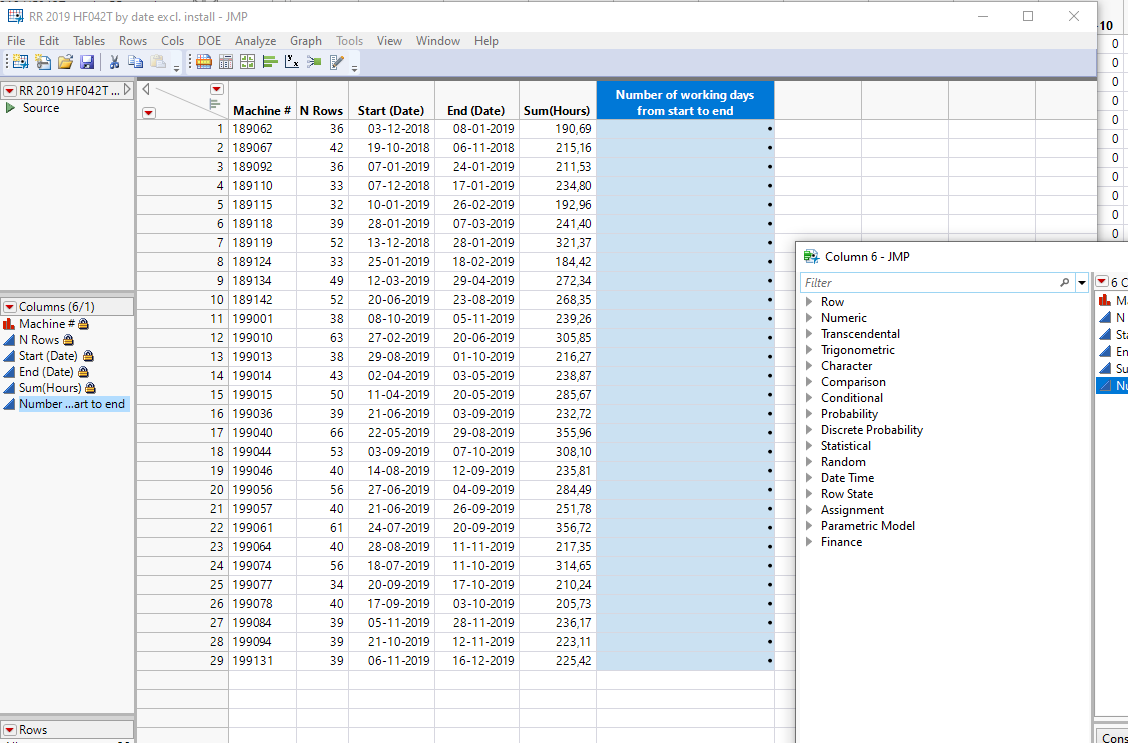Expand the Statistical function category
This screenshot has height=743, width=1128.
(x=809, y=446)
